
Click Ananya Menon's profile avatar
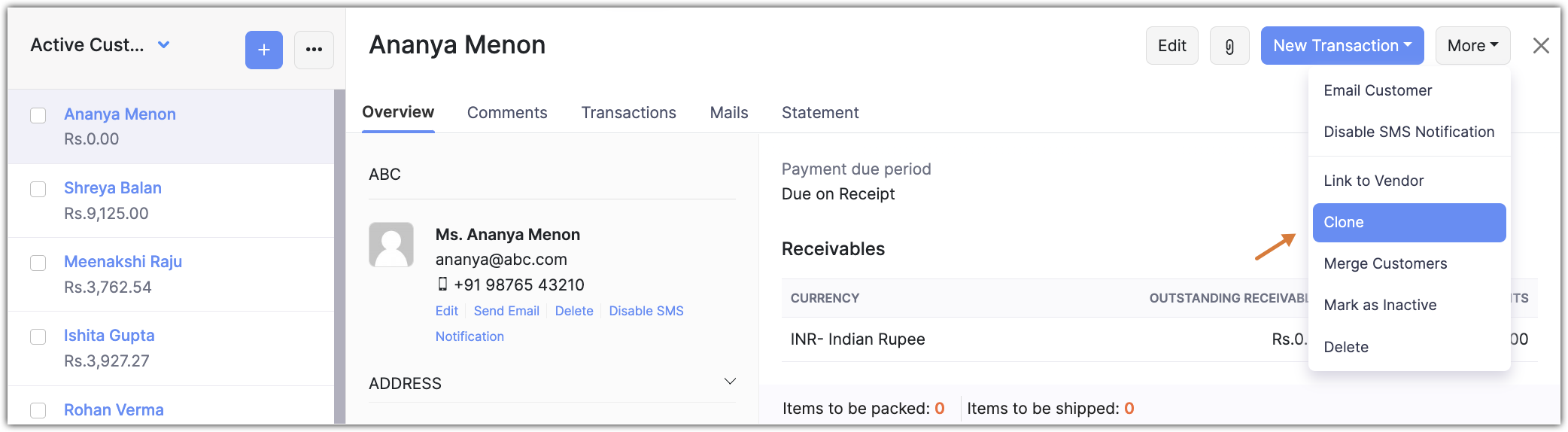pos(390,245)
